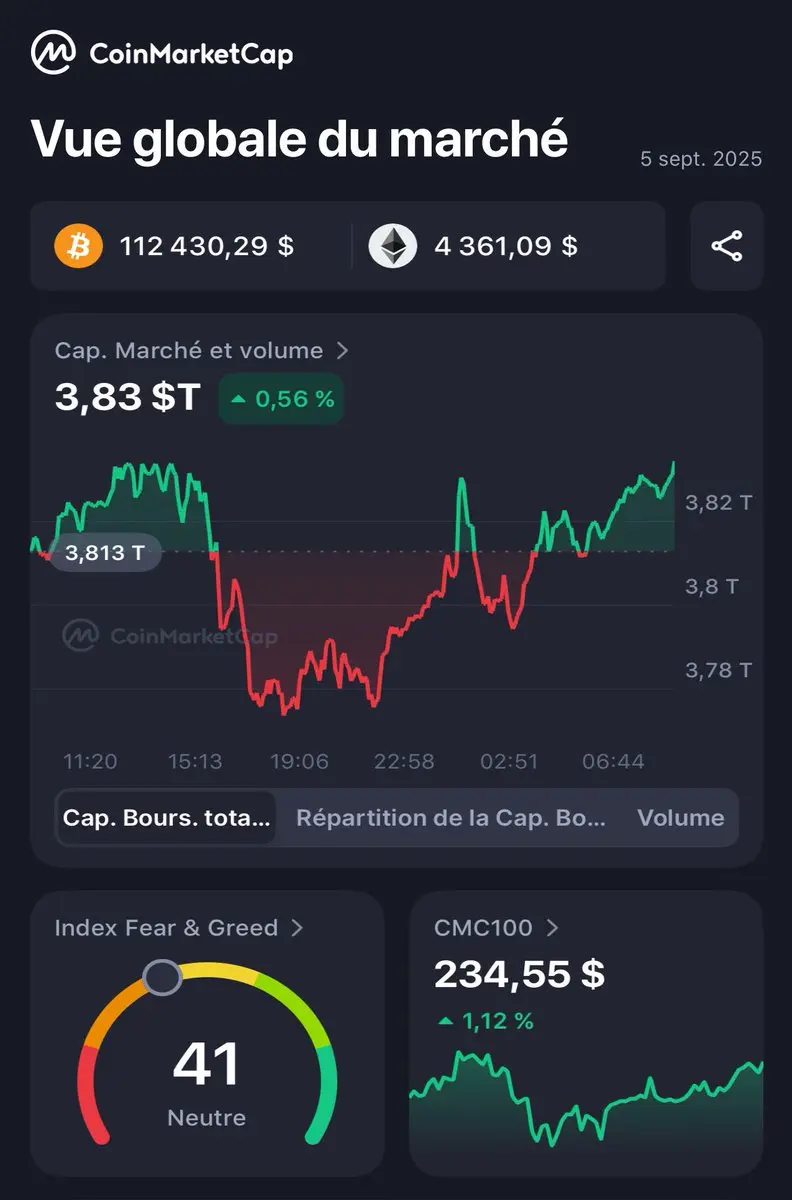Image resolution: width=792 pixels, height=1200 pixels.
Task: Click the CoinMarketCap logo icon
Action: [53, 53]
